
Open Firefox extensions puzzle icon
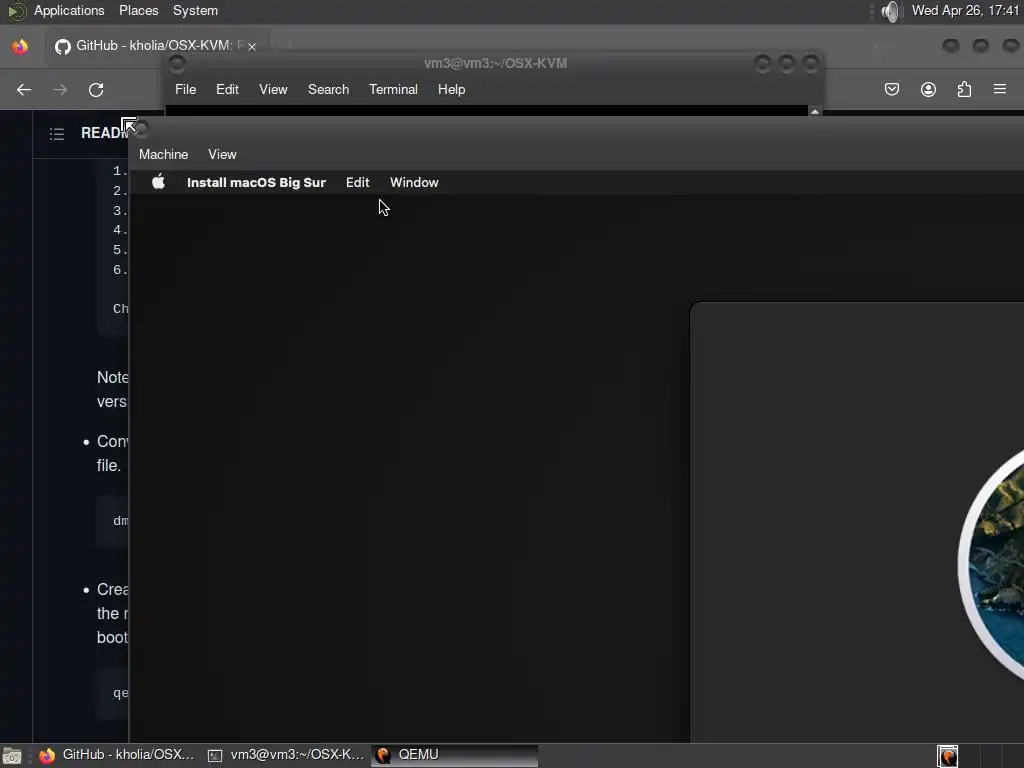[964, 89]
